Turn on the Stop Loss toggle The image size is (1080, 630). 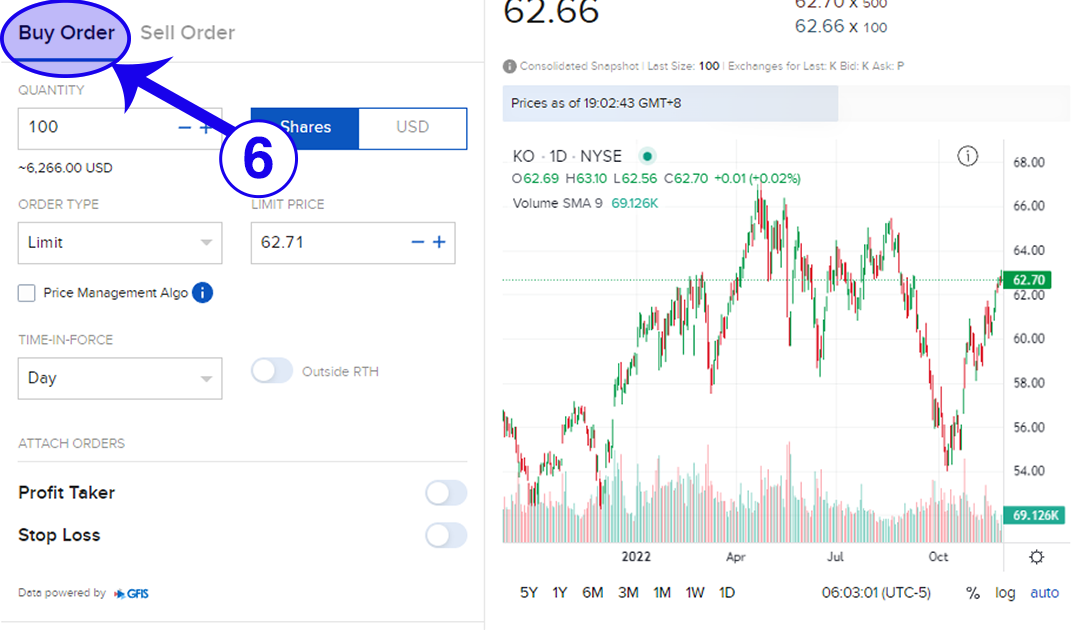pos(445,536)
